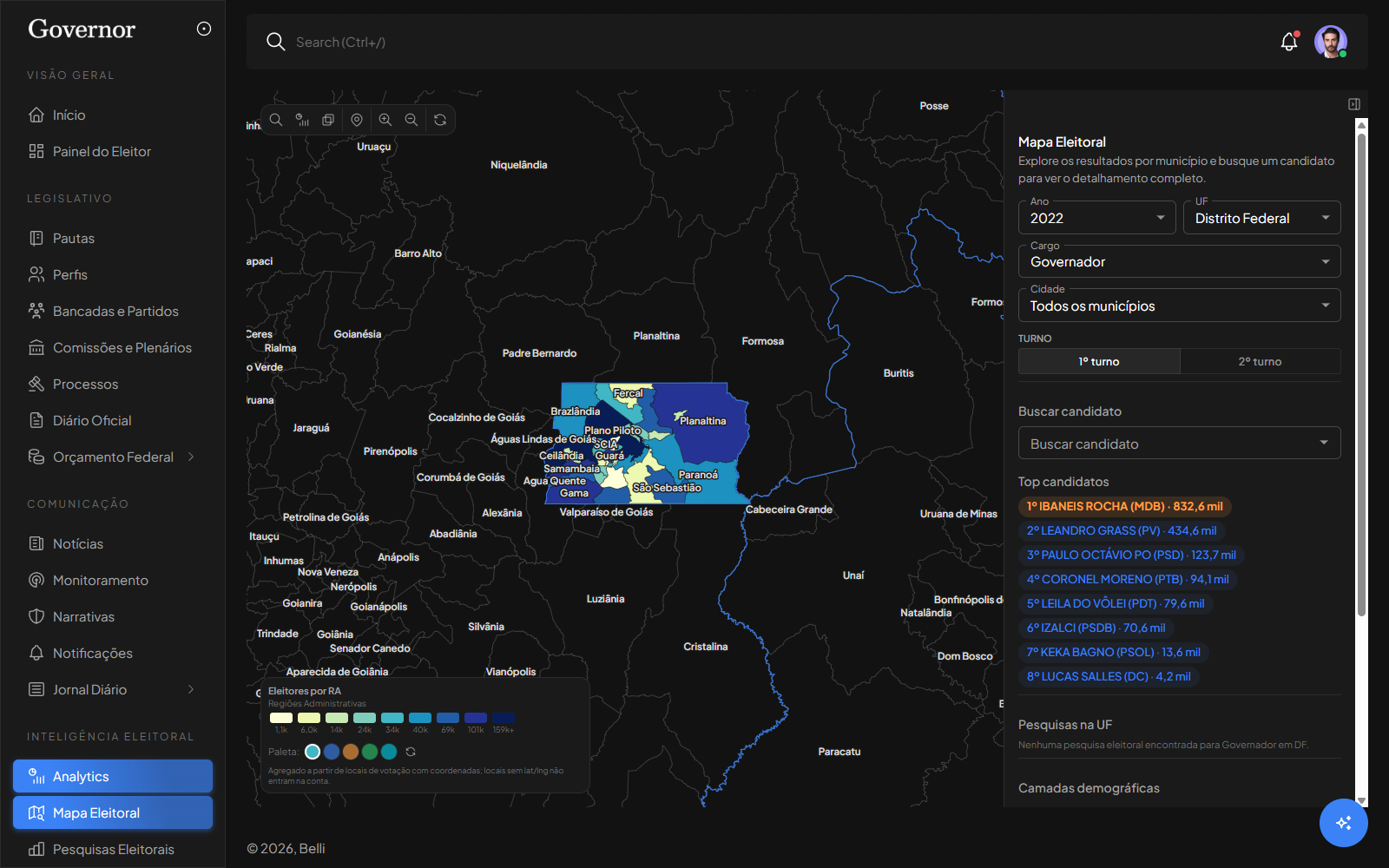The width and height of the screenshot is (1389, 868).
Task: Zoom out on the map
Action: (x=411, y=120)
